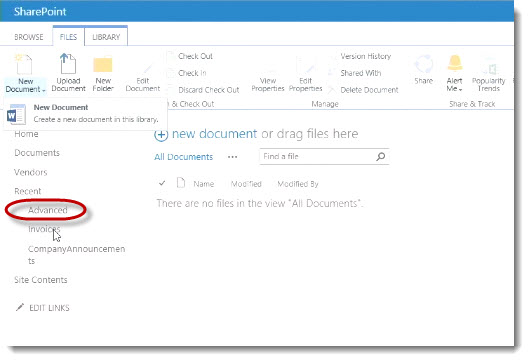Toggle the select-all checkmark column header

pos(162,183)
